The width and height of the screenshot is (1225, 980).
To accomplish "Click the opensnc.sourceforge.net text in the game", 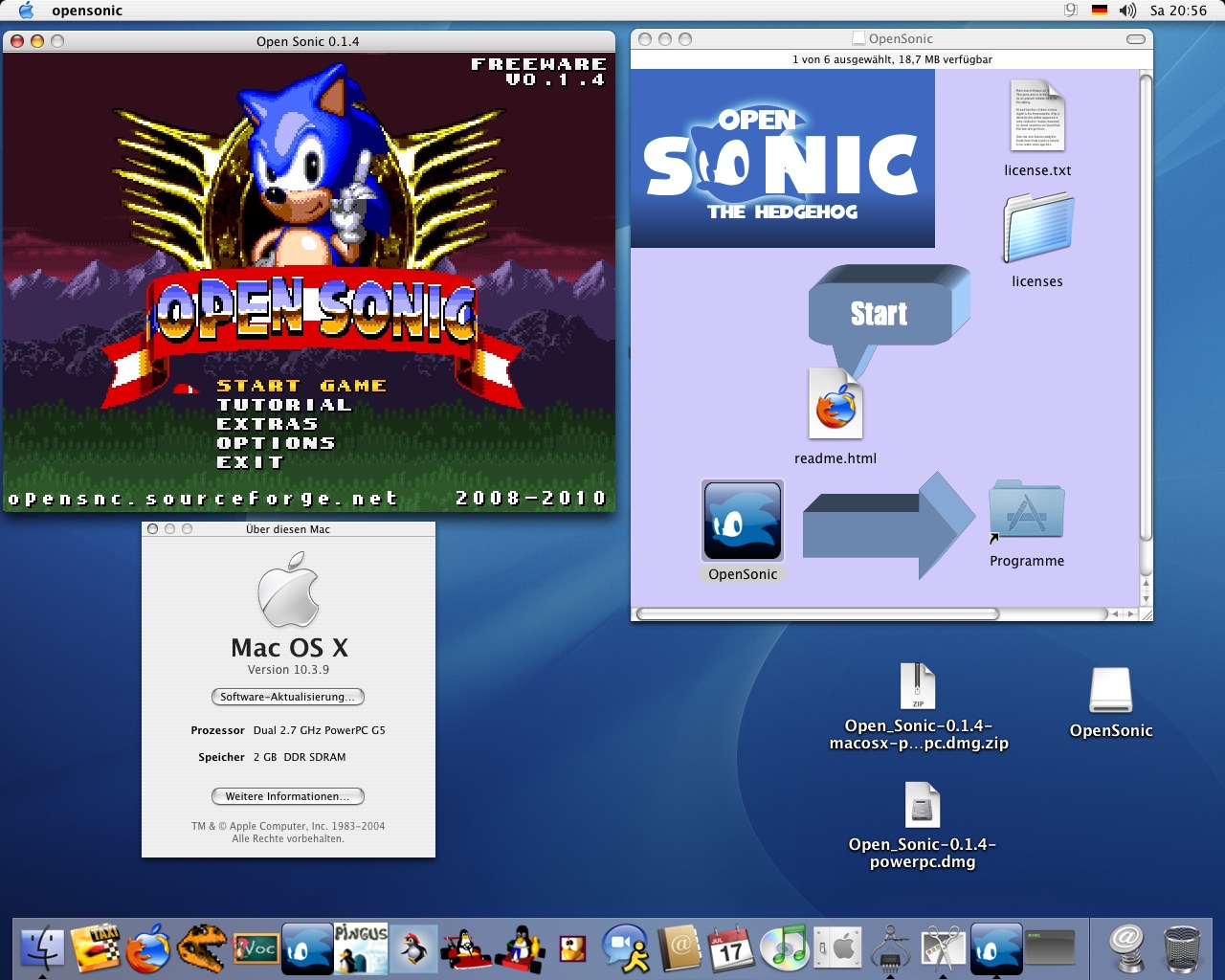I will point(203,498).
